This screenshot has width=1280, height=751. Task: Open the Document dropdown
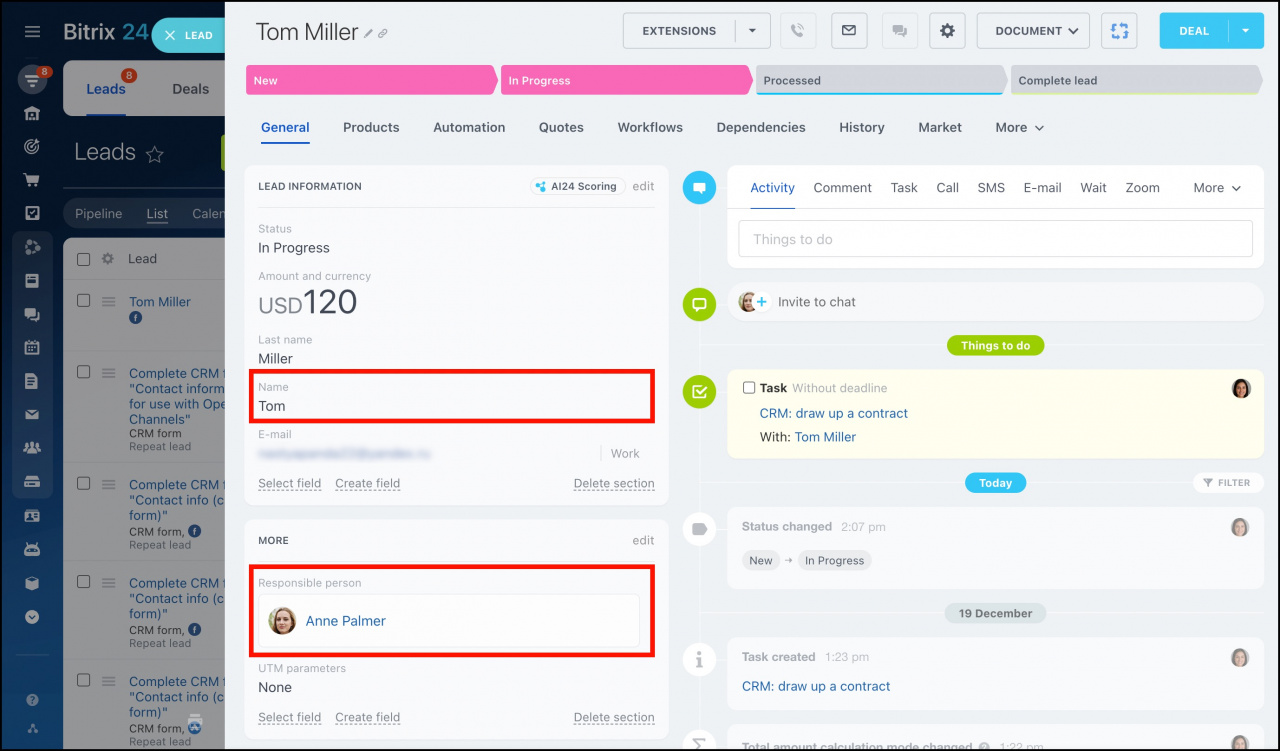[1033, 31]
